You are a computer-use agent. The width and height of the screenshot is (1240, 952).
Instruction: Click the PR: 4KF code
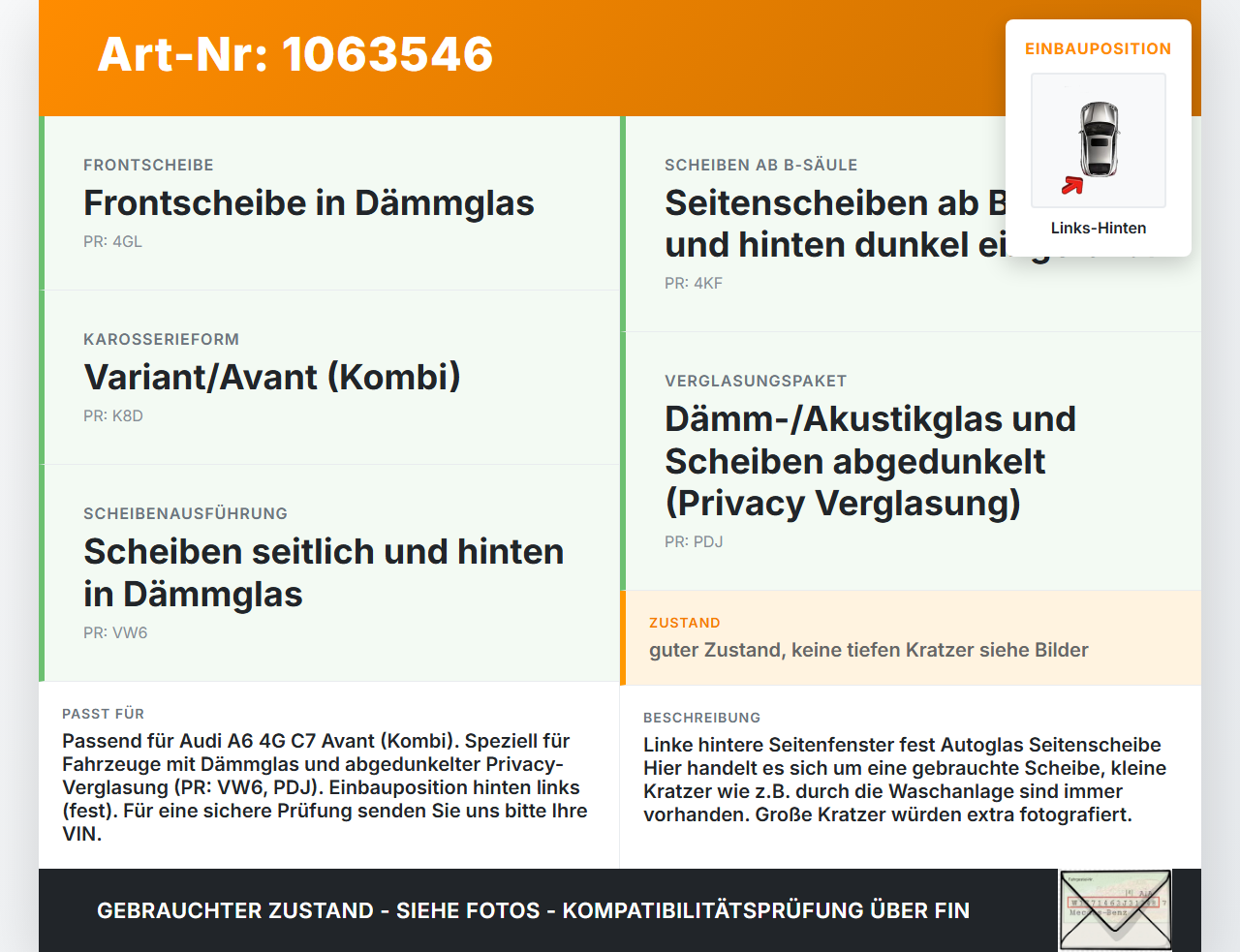tap(694, 283)
